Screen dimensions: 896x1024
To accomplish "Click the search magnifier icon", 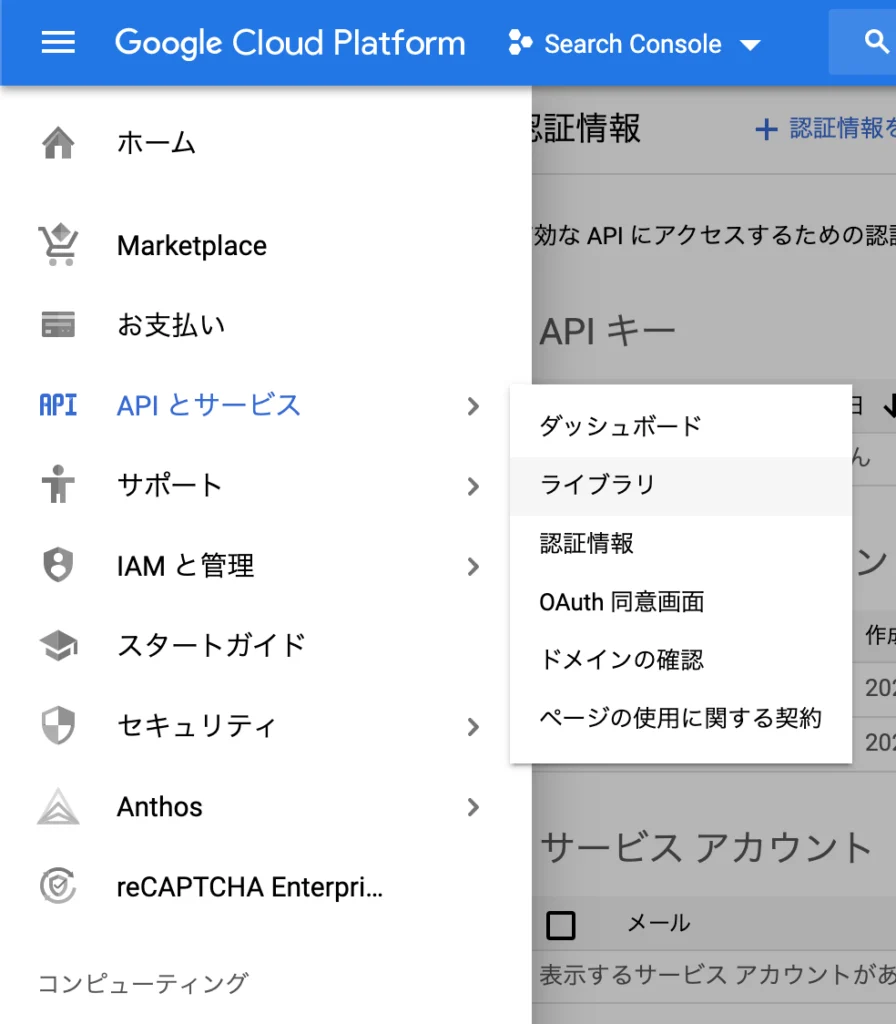I will (876, 42).
